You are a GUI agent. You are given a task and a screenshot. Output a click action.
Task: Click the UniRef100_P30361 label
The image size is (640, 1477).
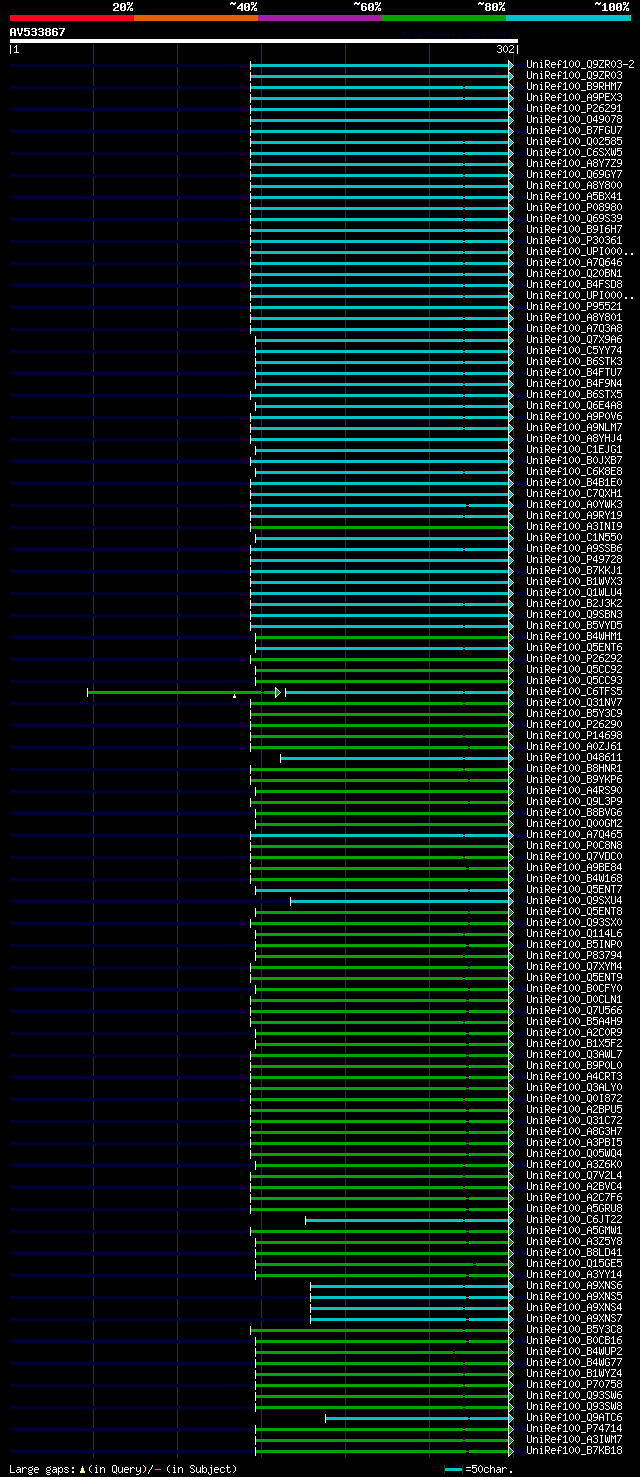tap(574, 240)
